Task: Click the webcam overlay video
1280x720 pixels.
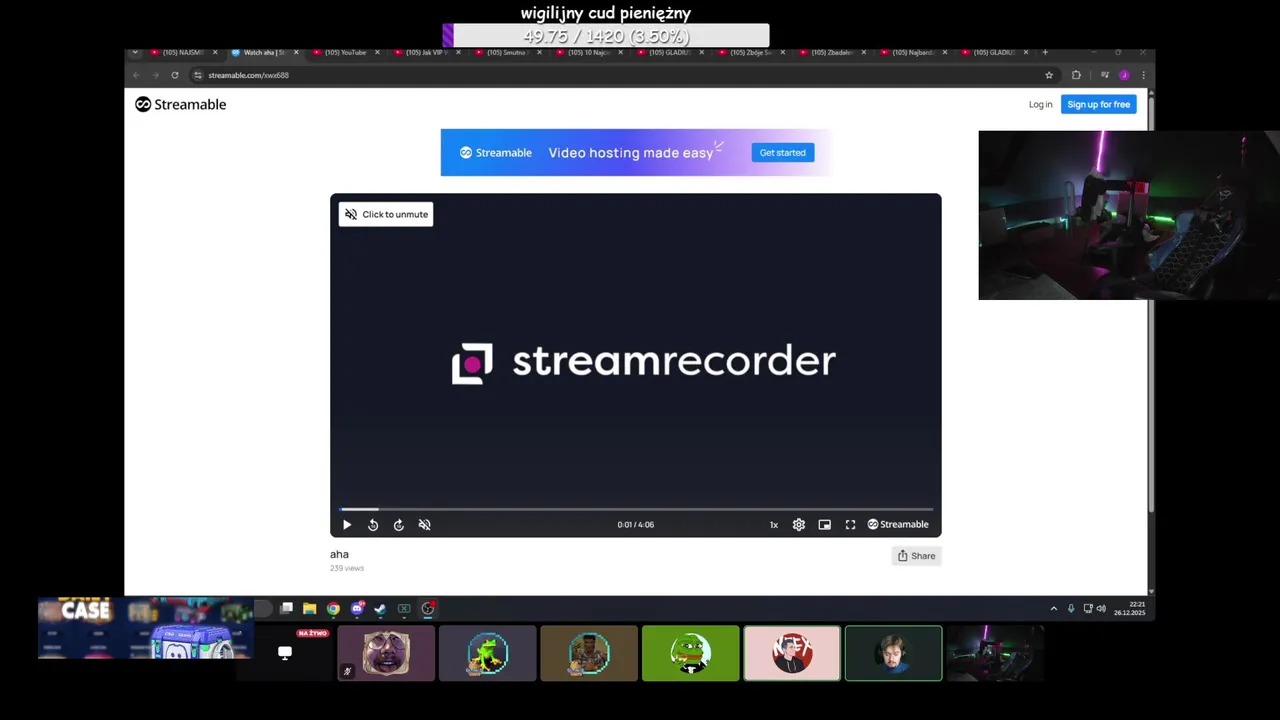Action: [1129, 215]
